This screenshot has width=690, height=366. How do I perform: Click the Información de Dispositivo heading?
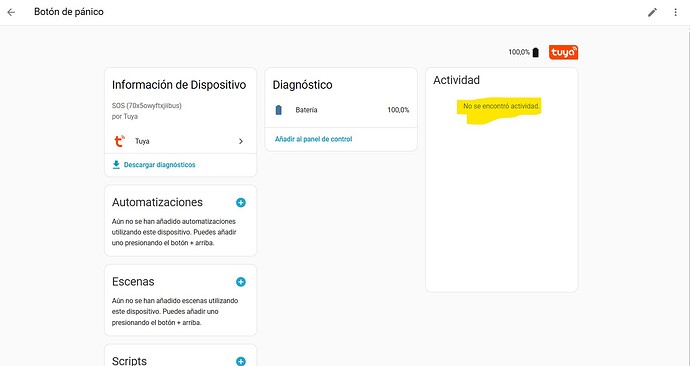click(x=179, y=84)
